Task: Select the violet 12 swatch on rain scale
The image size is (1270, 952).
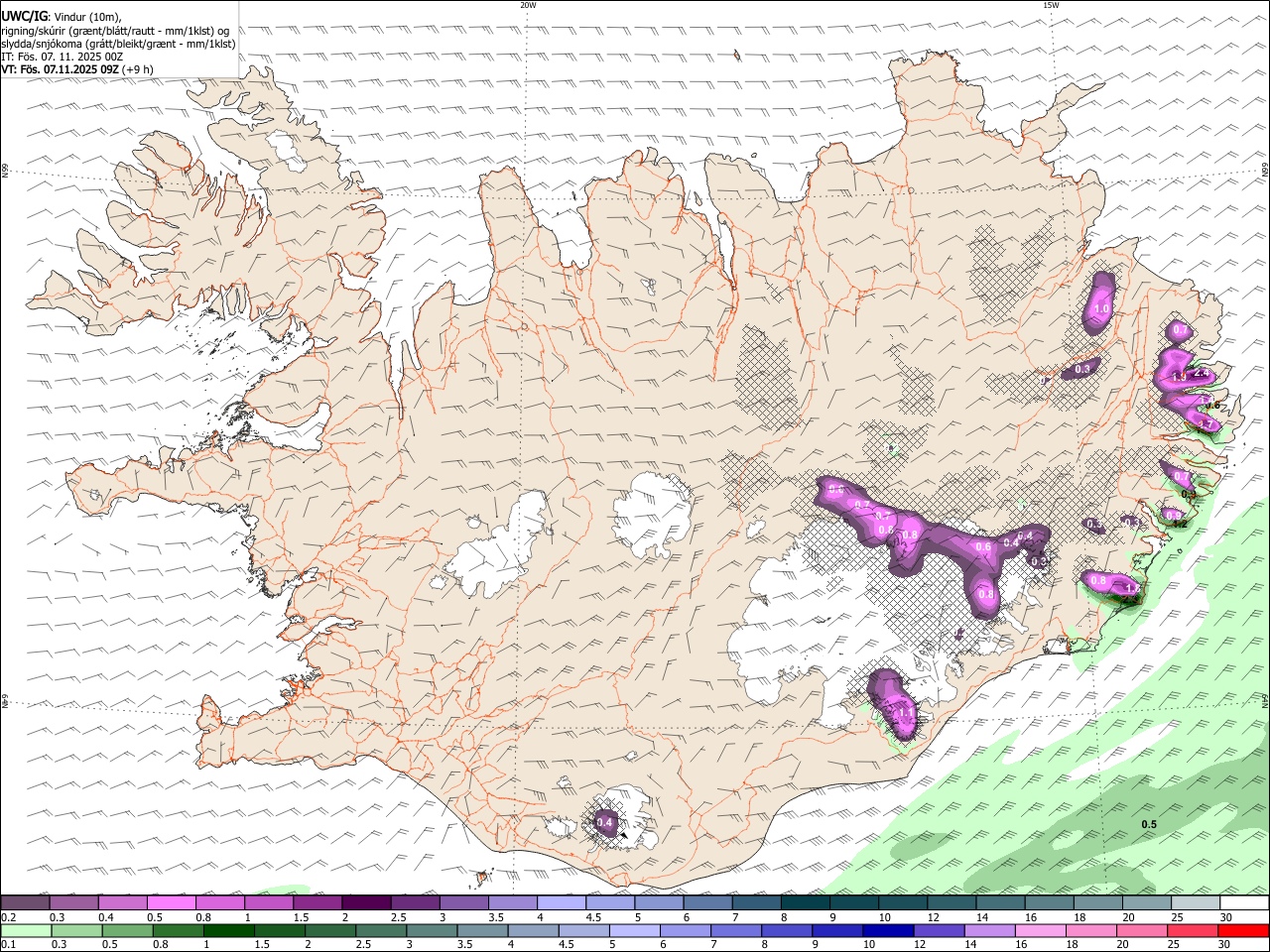Action: click(938, 931)
